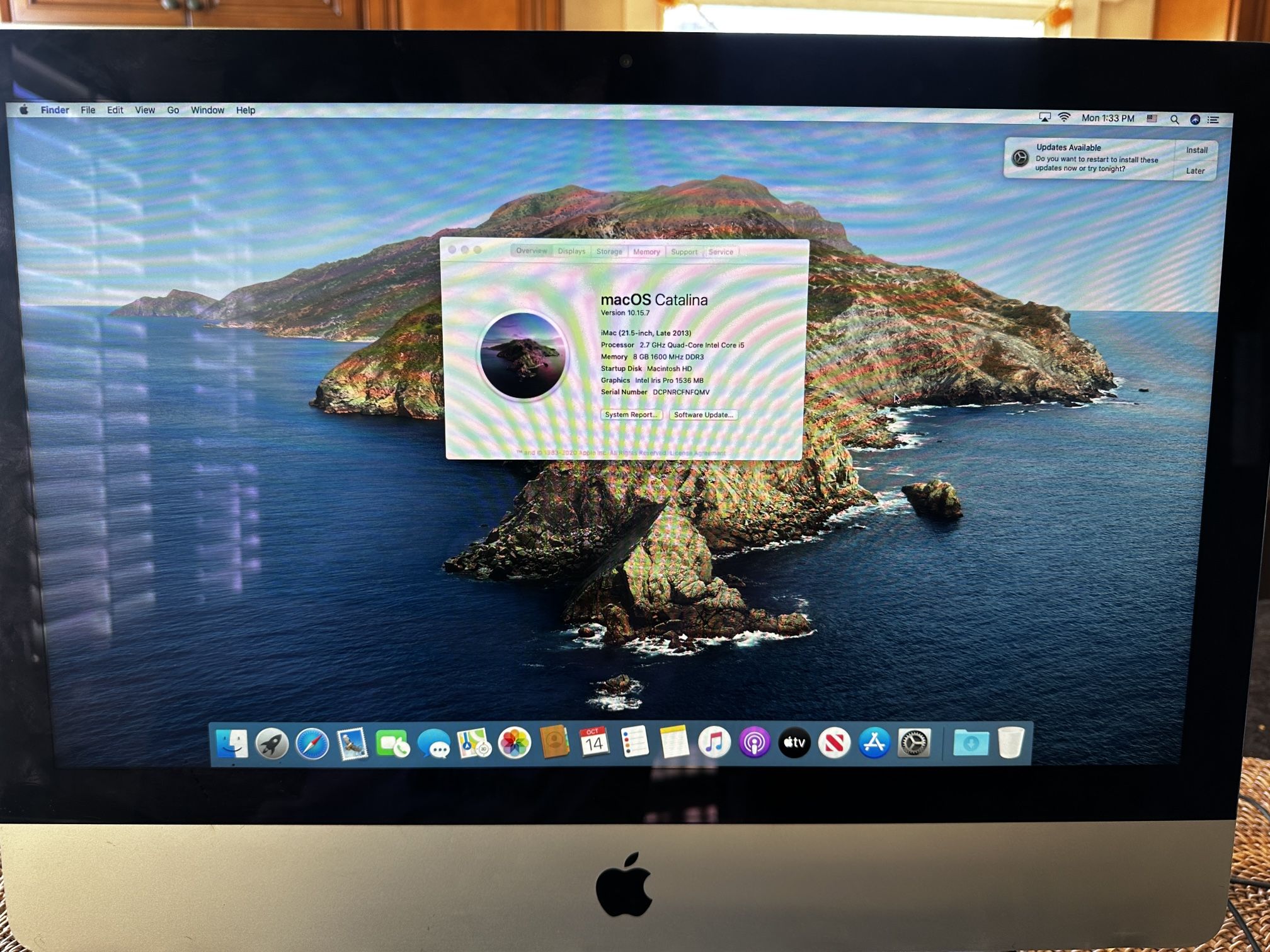This screenshot has width=1270, height=952.
Task: Open Downloads folder in the Dock
Action: tap(971, 744)
